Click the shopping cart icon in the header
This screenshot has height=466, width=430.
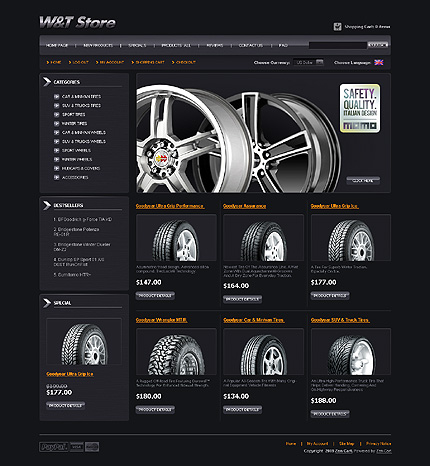[338, 26]
